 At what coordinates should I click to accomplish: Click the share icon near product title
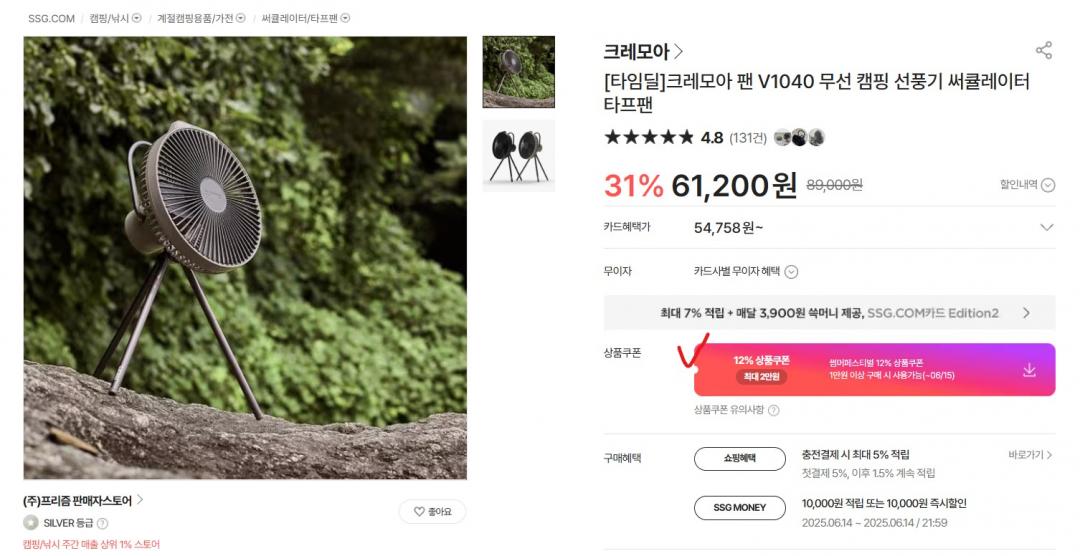(x=1043, y=50)
